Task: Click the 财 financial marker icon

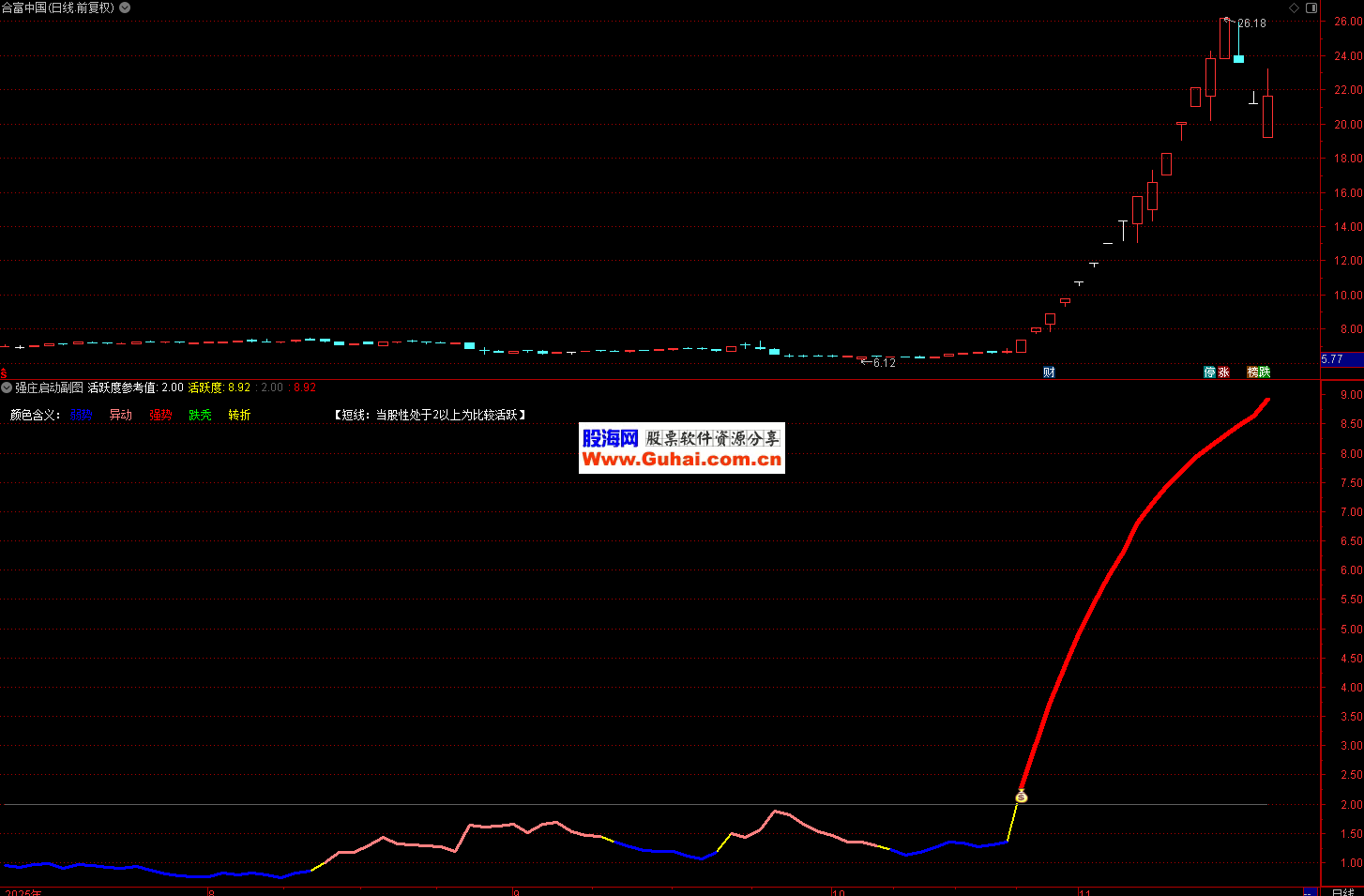Action: [x=1049, y=372]
